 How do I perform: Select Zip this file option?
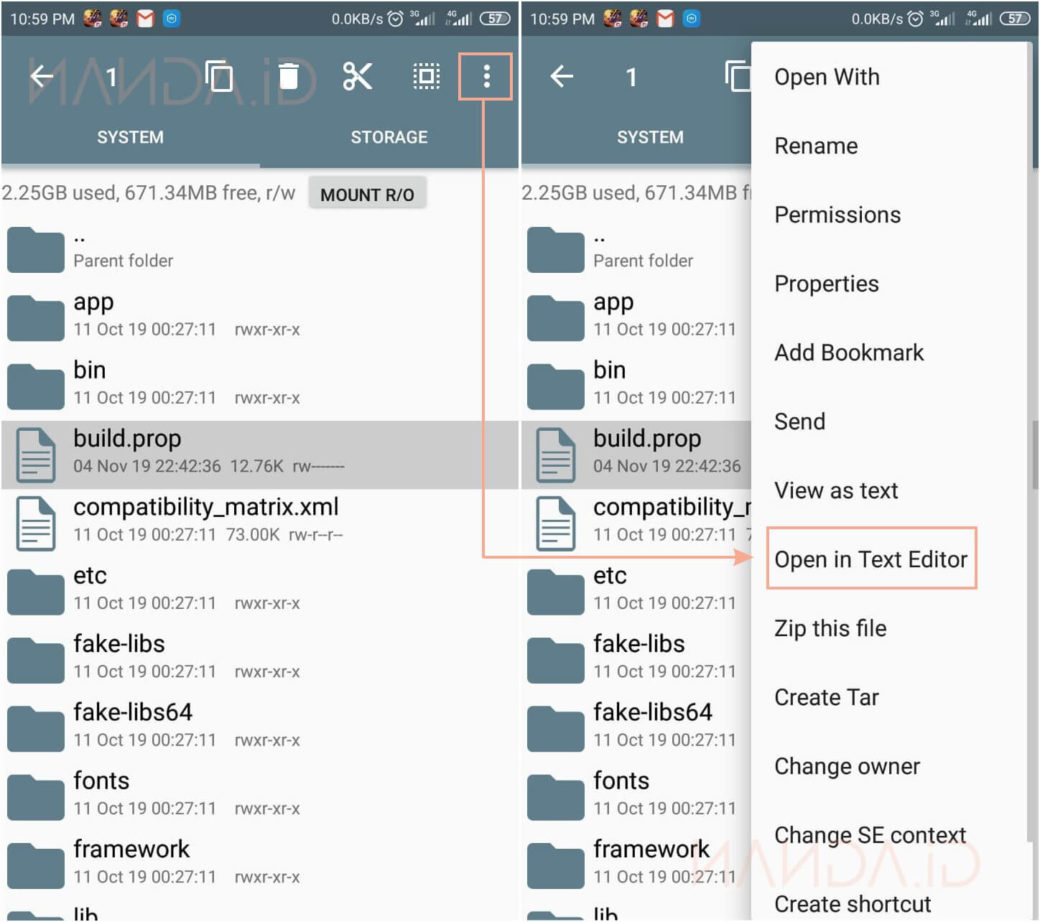(x=830, y=629)
